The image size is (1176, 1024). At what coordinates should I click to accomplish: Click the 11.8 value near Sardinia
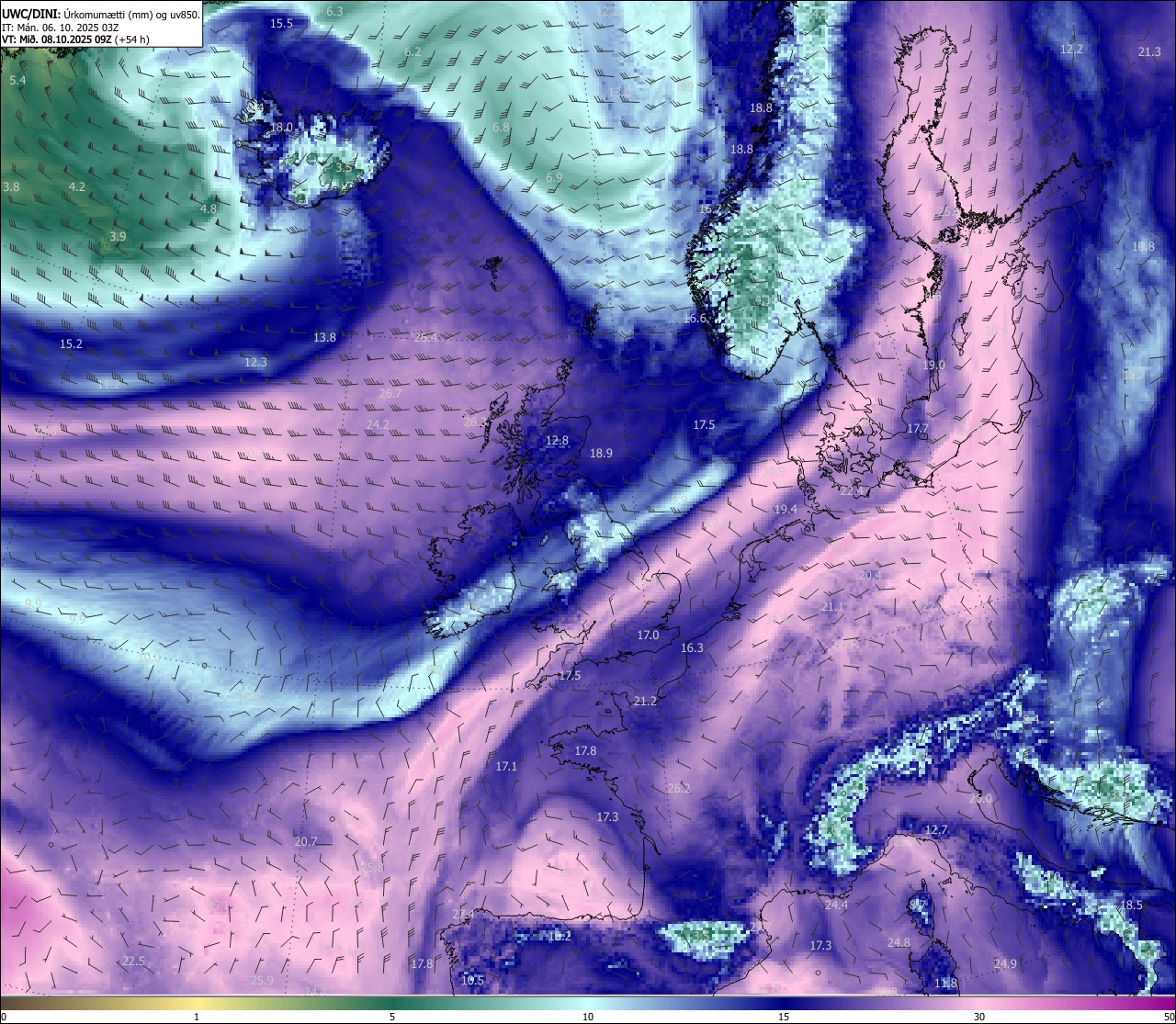pos(945,983)
